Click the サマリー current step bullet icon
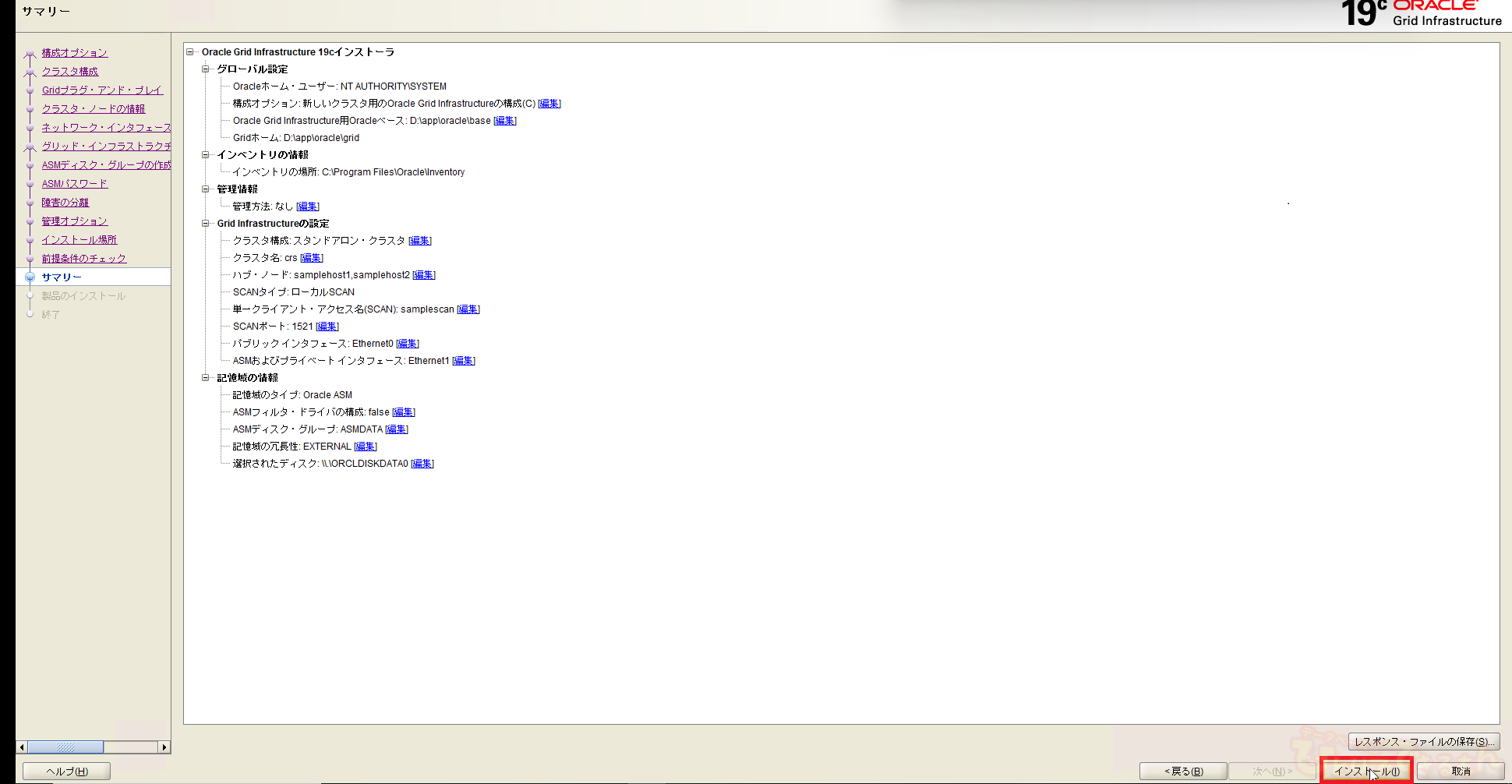 (30, 277)
